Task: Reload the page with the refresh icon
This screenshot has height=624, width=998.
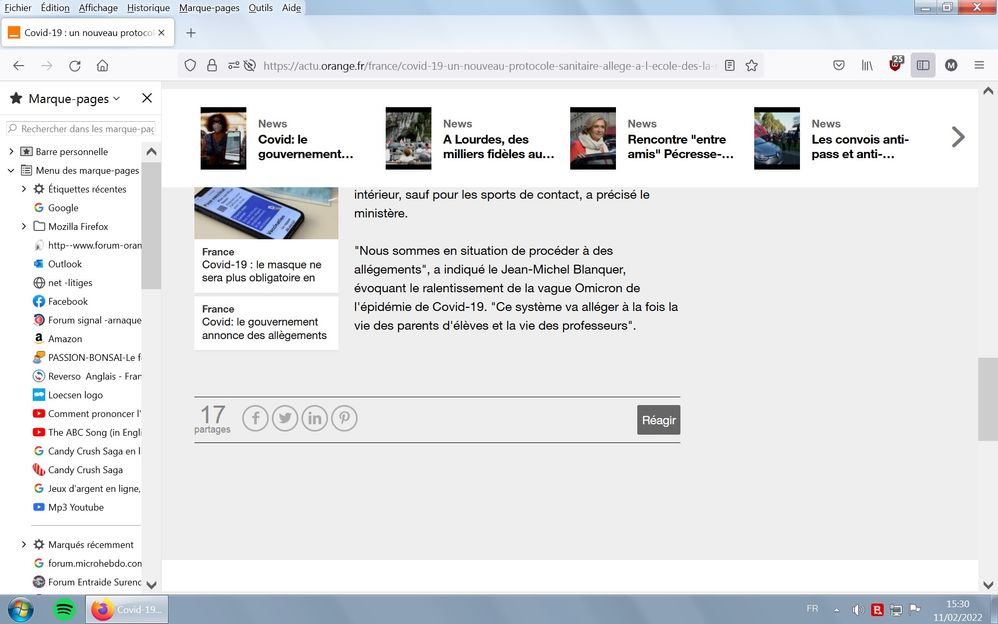Action: pos(74,66)
